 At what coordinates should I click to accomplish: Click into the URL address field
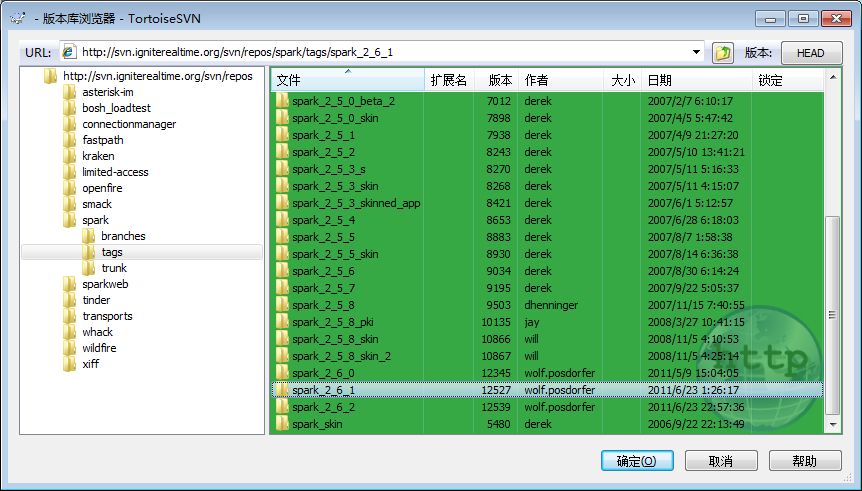click(382, 52)
